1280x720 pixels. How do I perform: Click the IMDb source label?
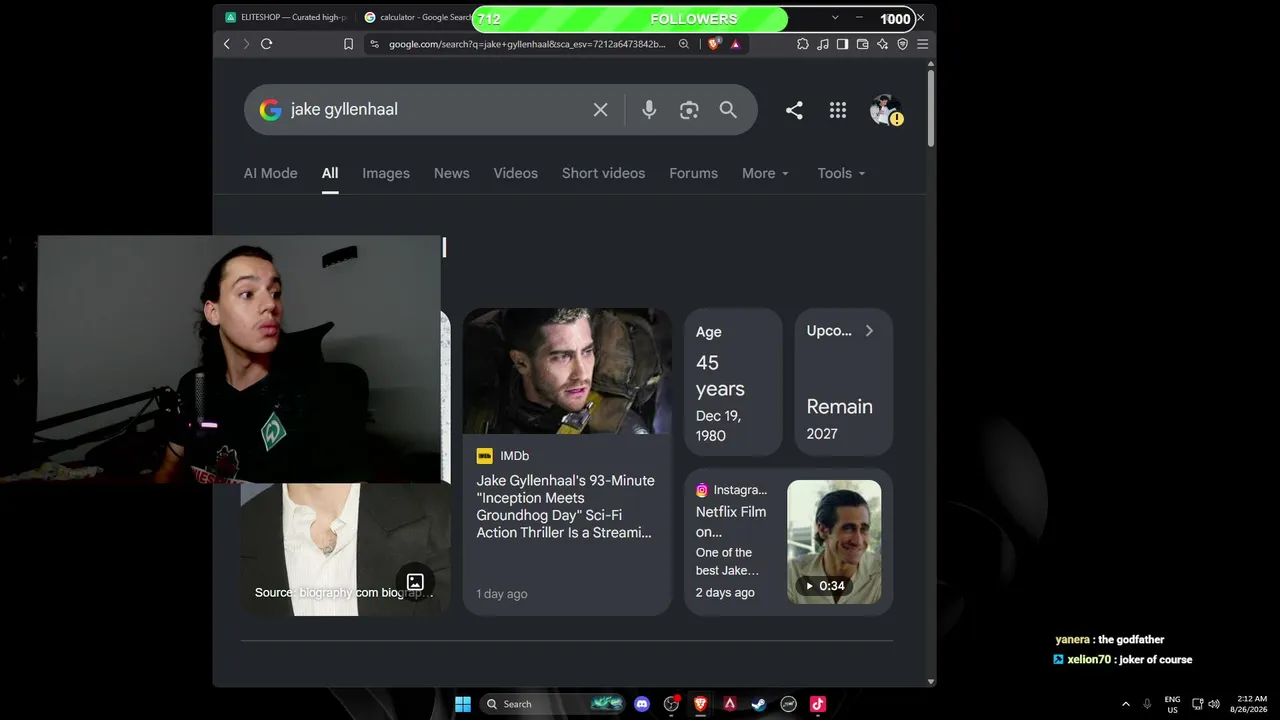pos(503,456)
